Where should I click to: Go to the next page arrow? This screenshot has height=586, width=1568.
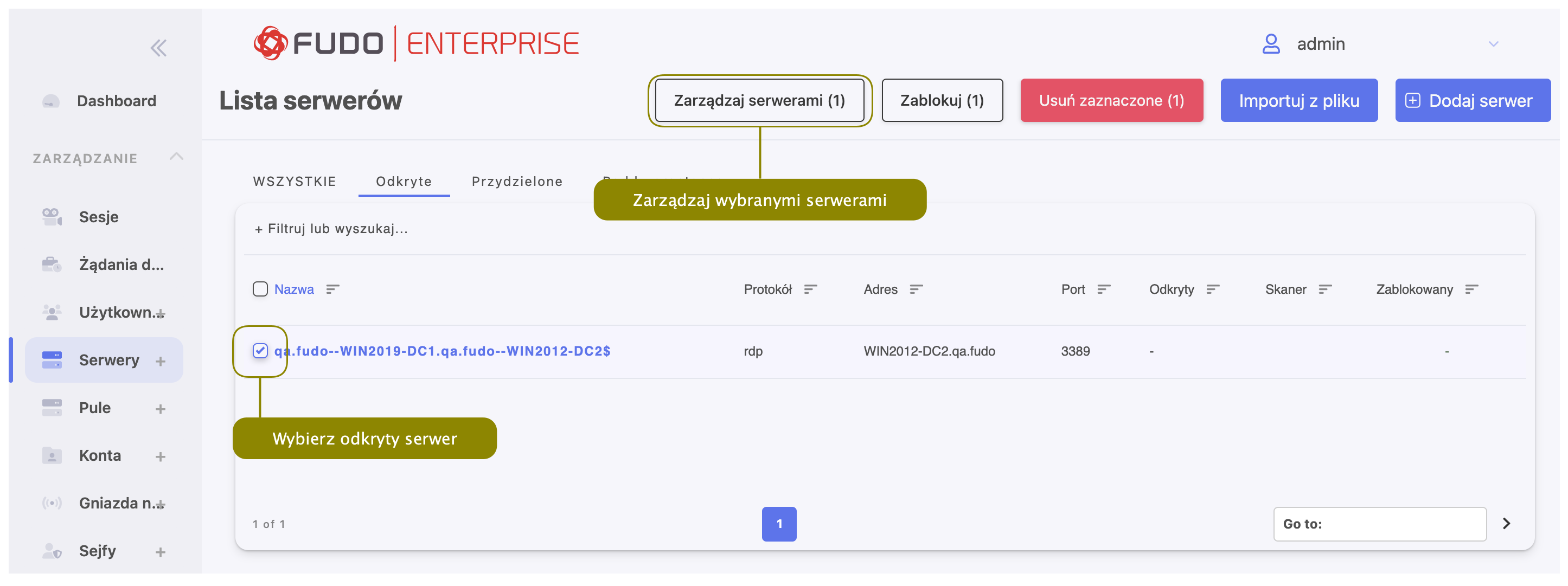coord(1507,523)
